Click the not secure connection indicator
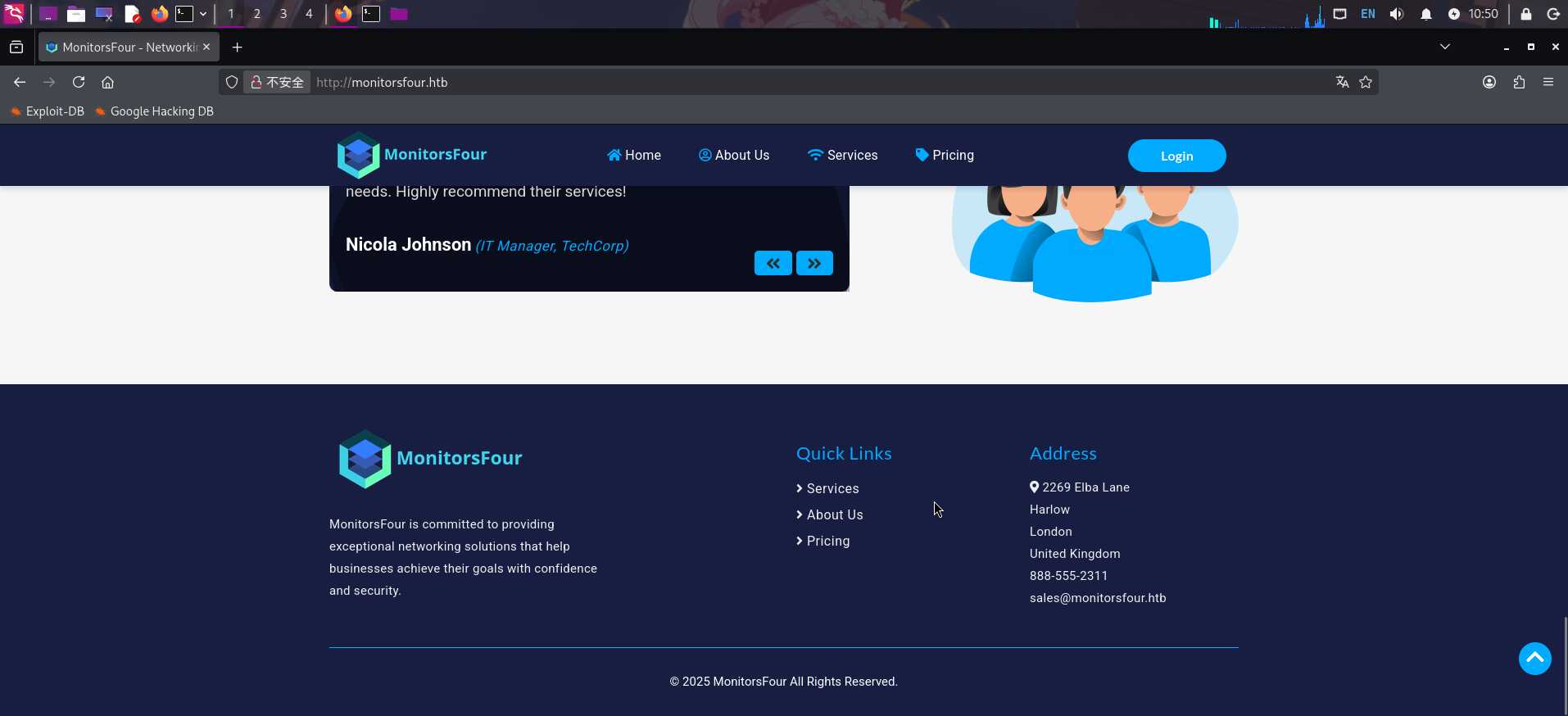 coord(277,82)
